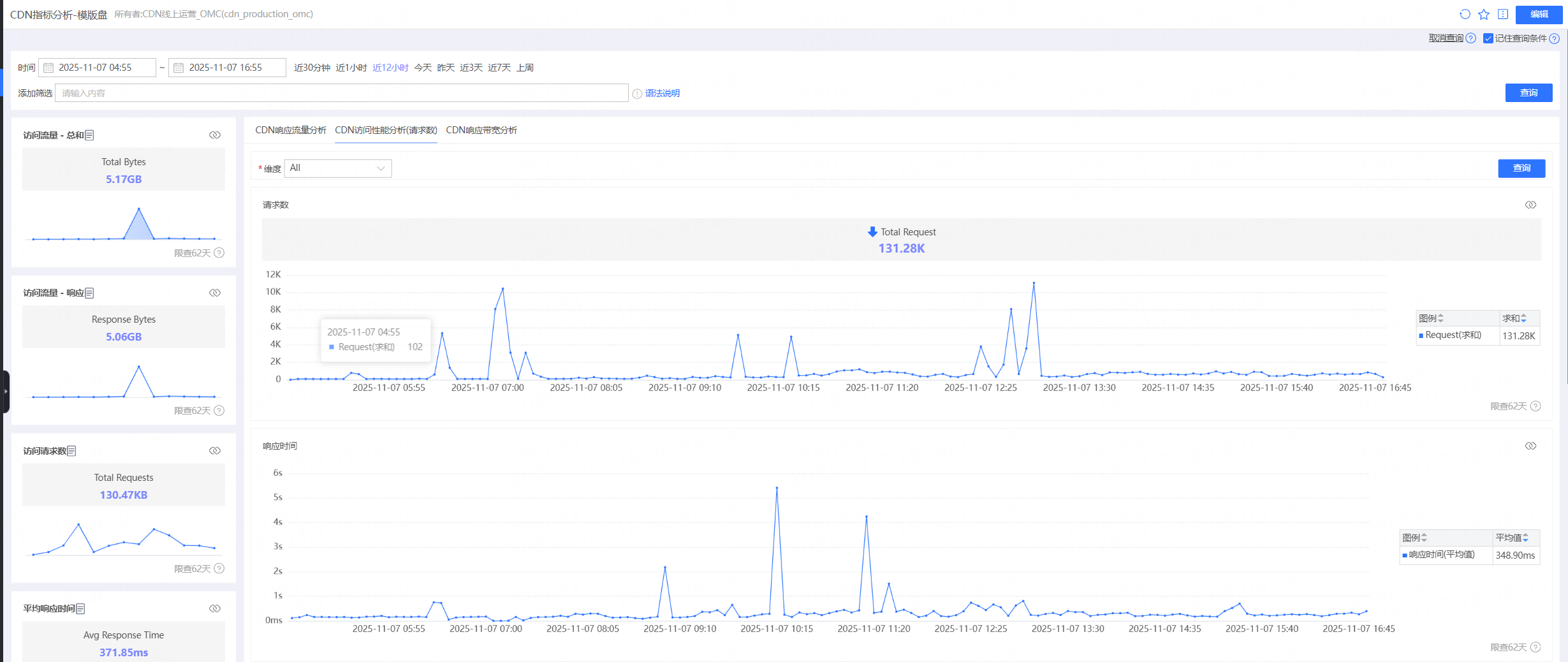The width and height of the screenshot is (1568, 662).
Task: Open the 语法说明 link
Action: 662,93
